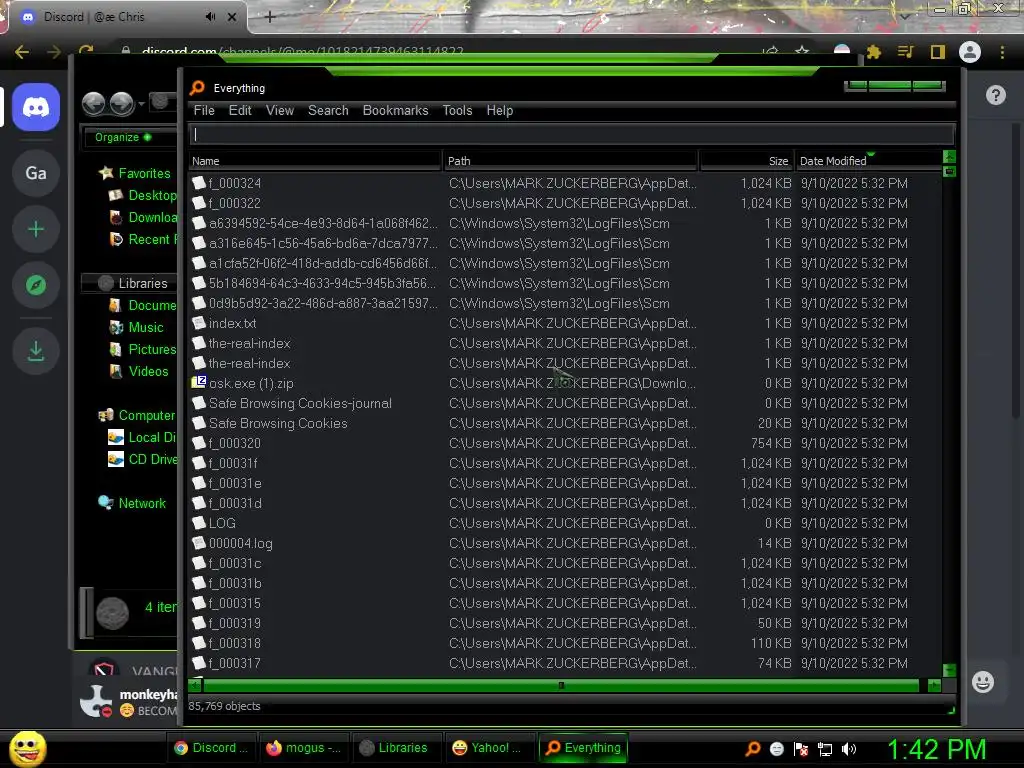Switch to Discord taskbar button

[x=211, y=748]
